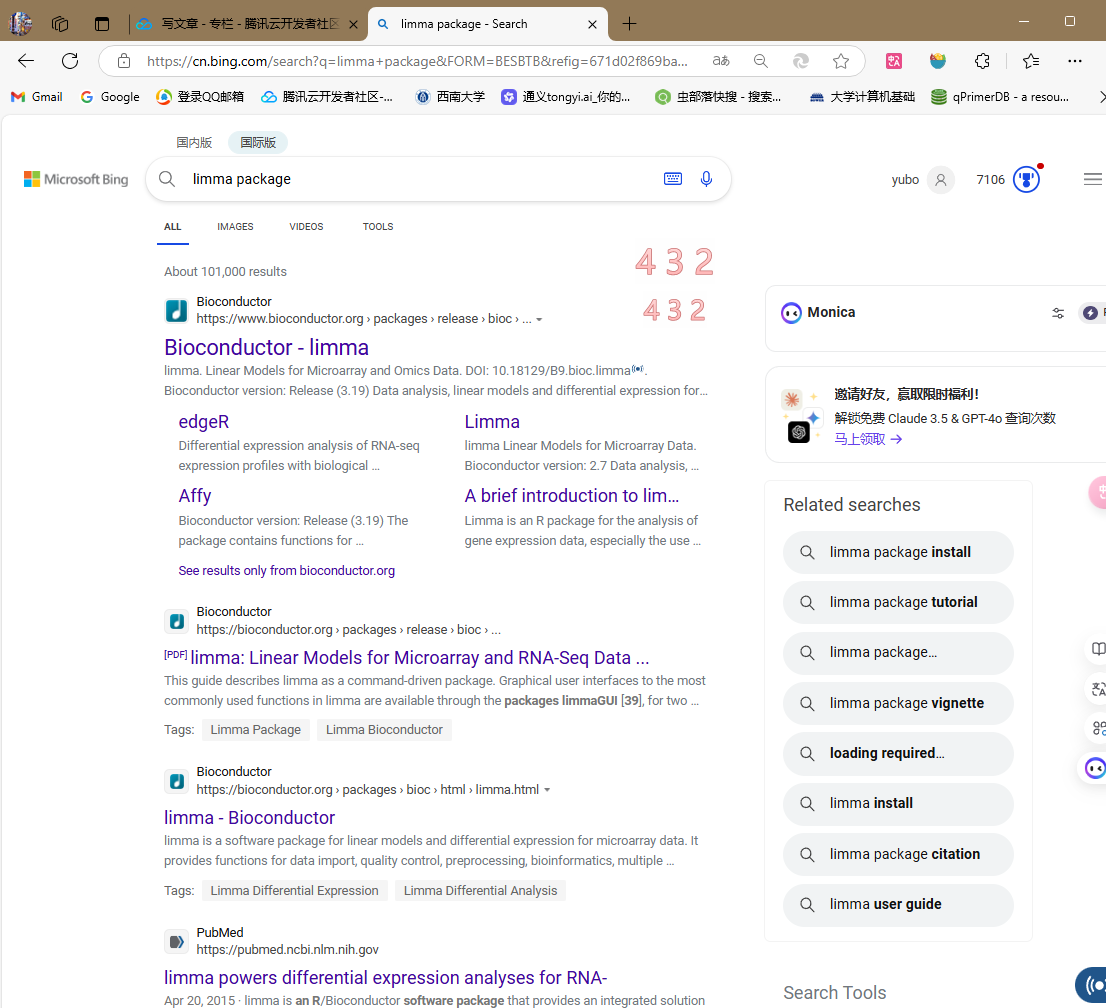Open the Limma sublink under Bioconductor
Image resolution: width=1106 pixels, height=1008 pixels.
[492, 422]
